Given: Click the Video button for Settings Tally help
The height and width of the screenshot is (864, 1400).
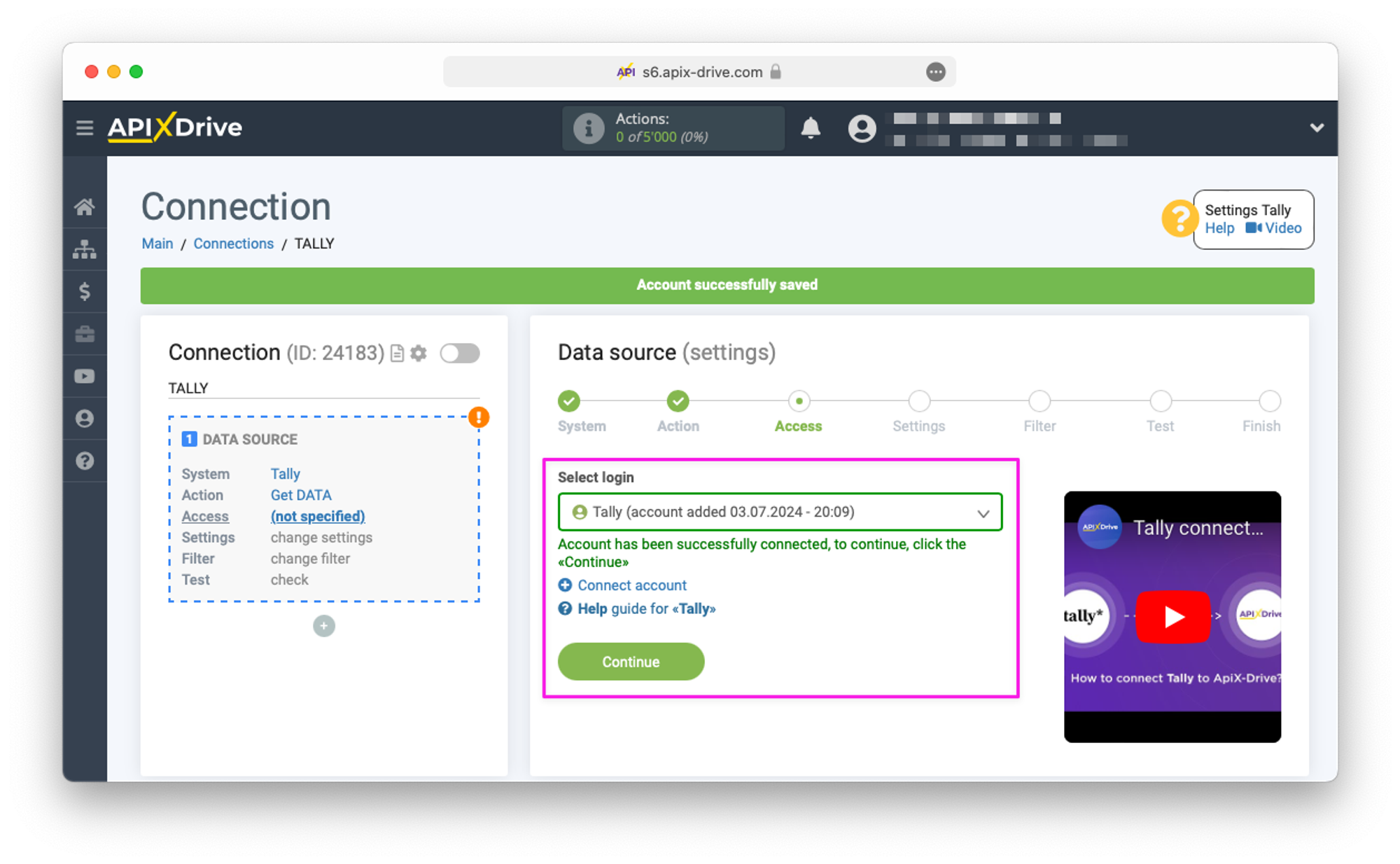Looking at the screenshot, I should click(x=1271, y=228).
